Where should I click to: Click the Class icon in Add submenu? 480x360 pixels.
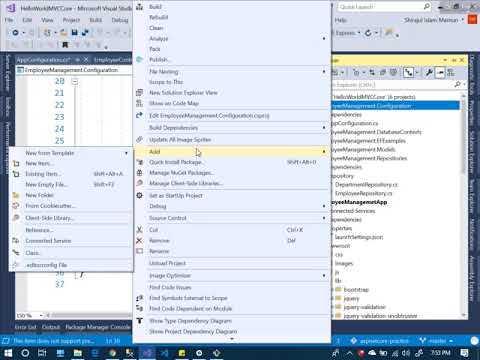coord(16,253)
